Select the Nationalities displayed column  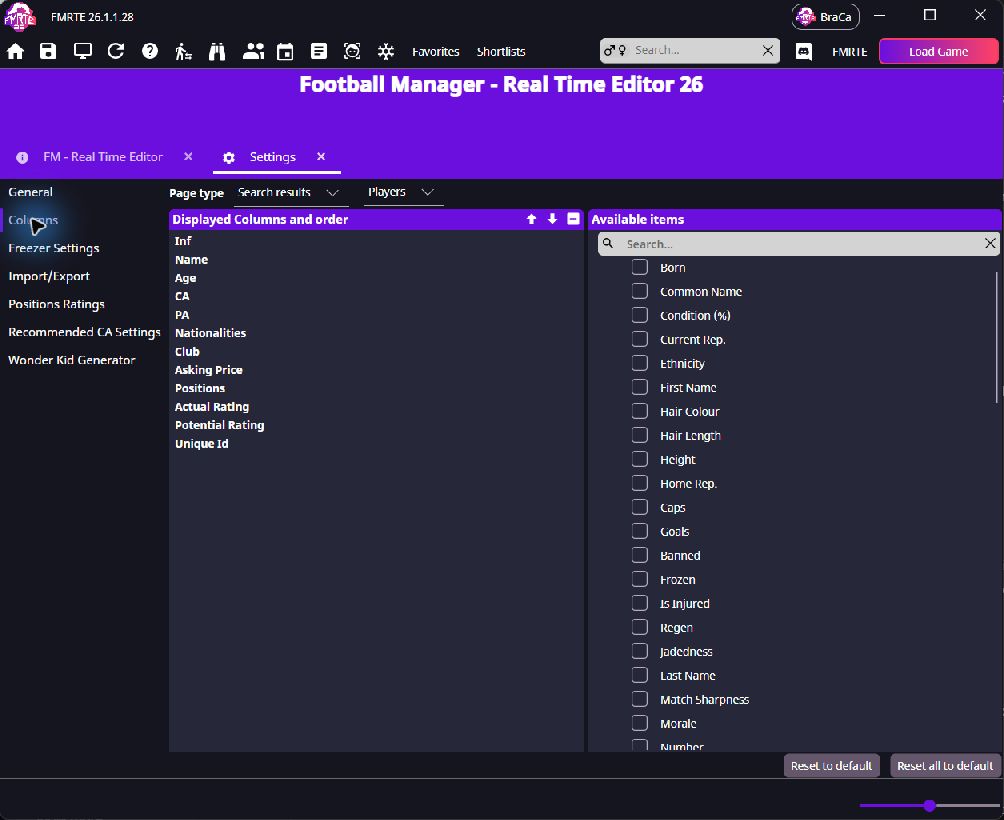pos(211,333)
